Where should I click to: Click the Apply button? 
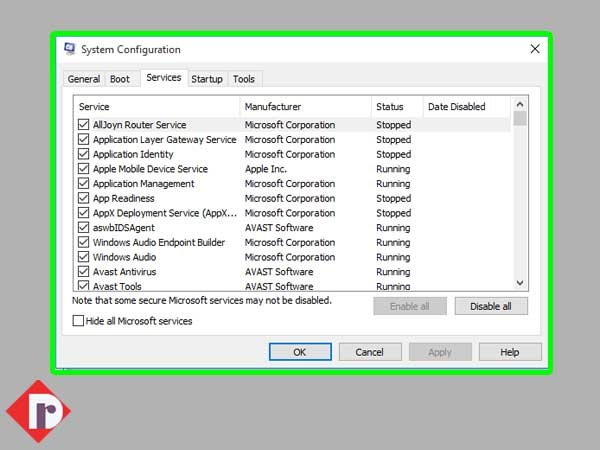[440, 352]
